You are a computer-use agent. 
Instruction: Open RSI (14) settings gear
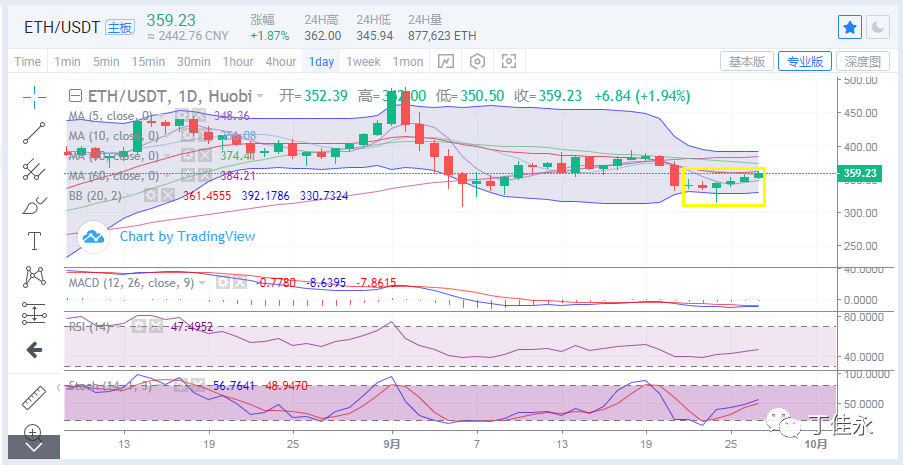138,327
